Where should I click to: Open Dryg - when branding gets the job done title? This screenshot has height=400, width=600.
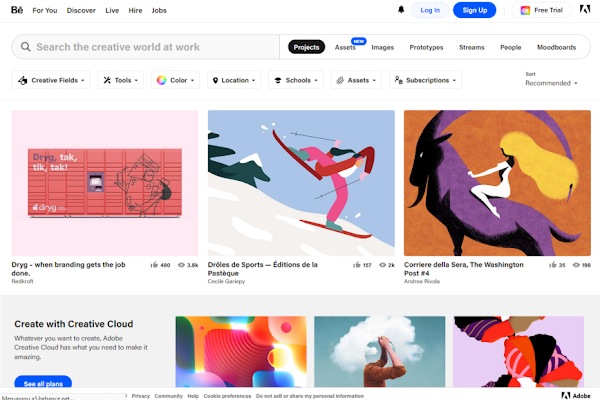(68, 269)
